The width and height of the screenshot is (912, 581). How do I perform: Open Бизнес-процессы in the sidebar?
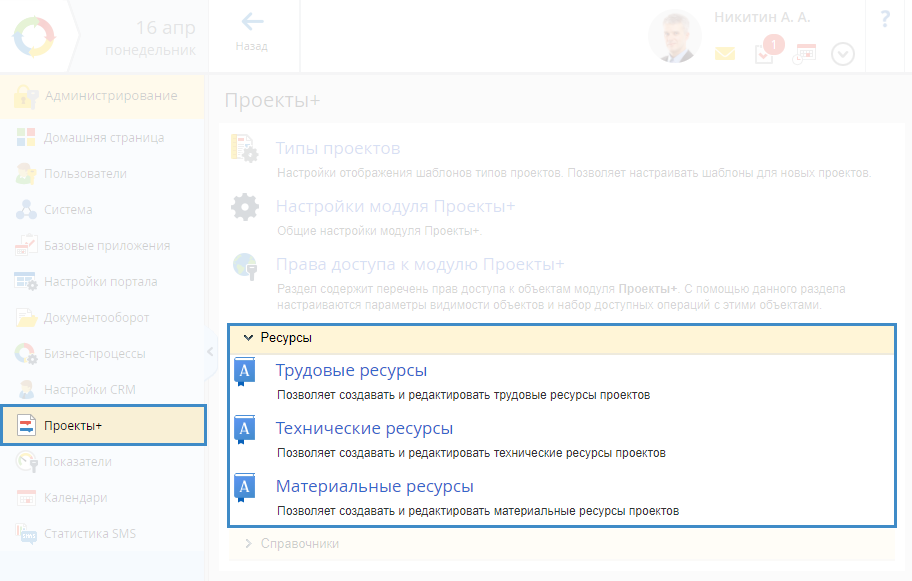pos(94,354)
